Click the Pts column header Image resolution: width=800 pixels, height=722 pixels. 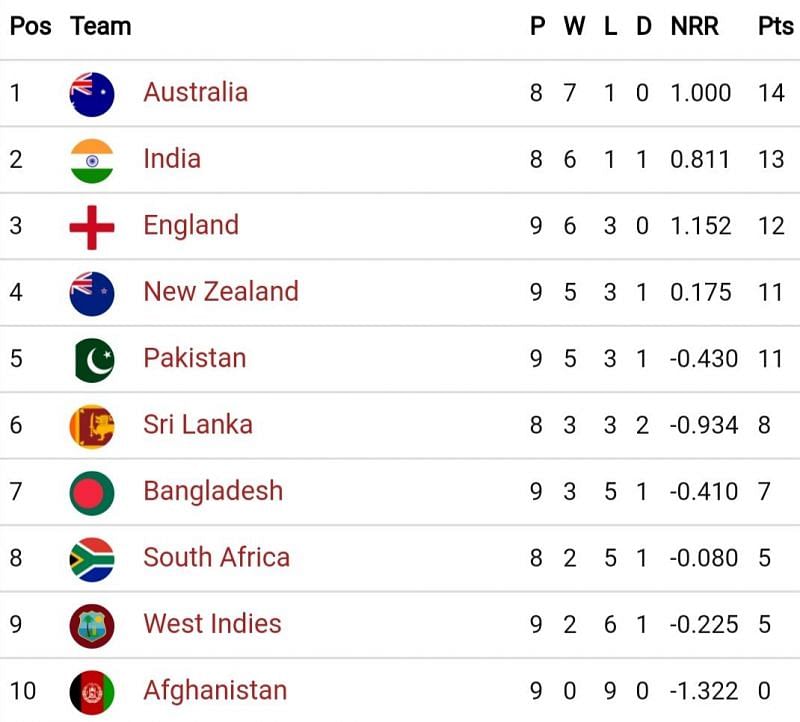775,26
